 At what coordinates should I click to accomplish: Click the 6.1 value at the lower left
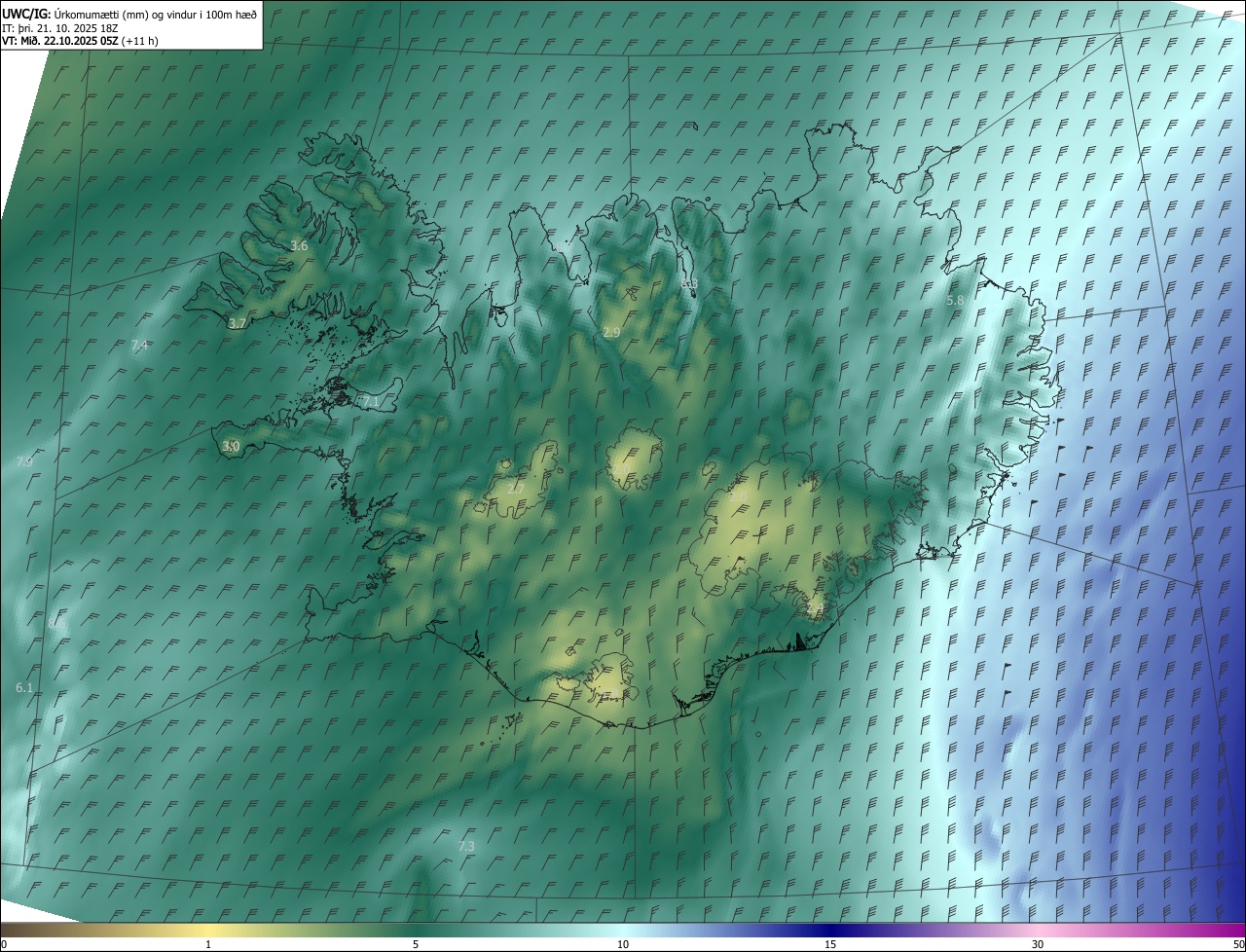[24, 688]
